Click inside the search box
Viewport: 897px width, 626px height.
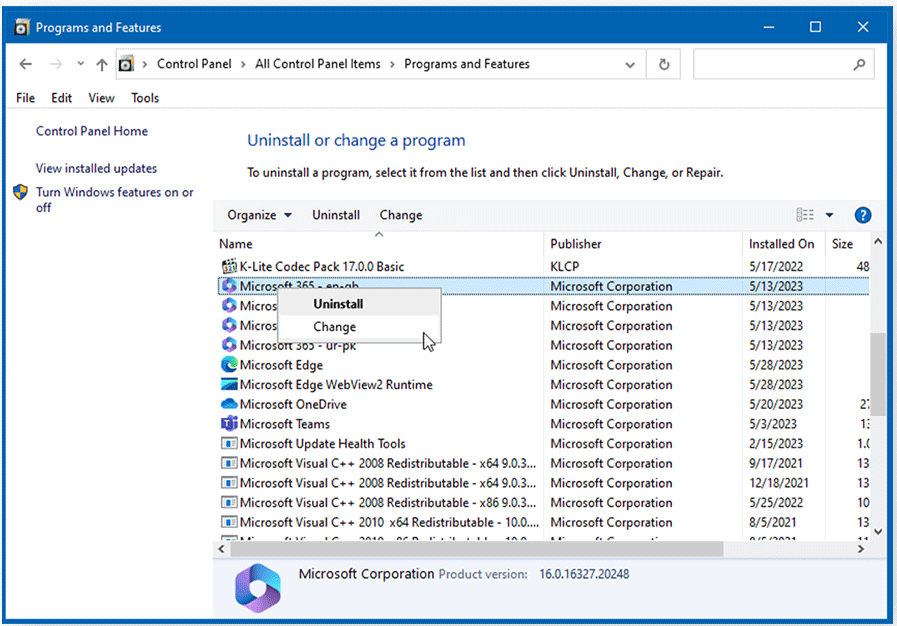[784, 63]
